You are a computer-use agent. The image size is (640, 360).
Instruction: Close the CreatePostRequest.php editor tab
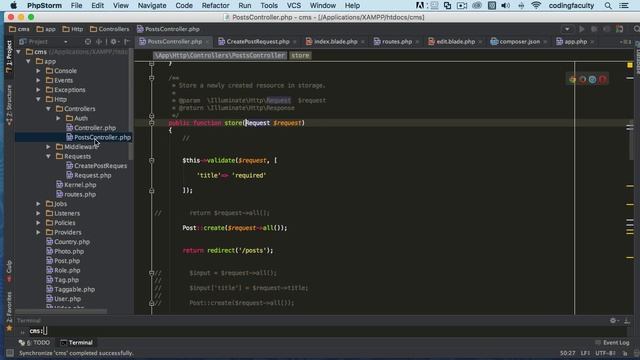[295, 42]
